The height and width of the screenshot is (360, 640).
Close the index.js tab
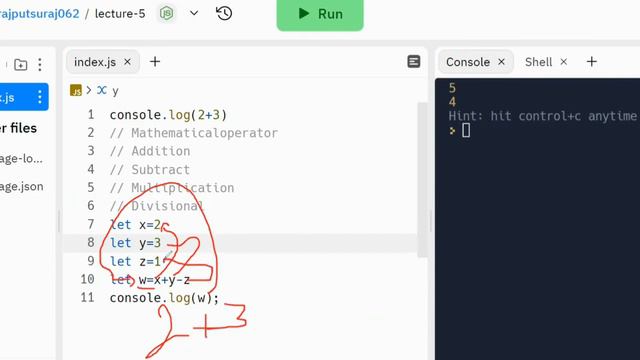(127, 62)
